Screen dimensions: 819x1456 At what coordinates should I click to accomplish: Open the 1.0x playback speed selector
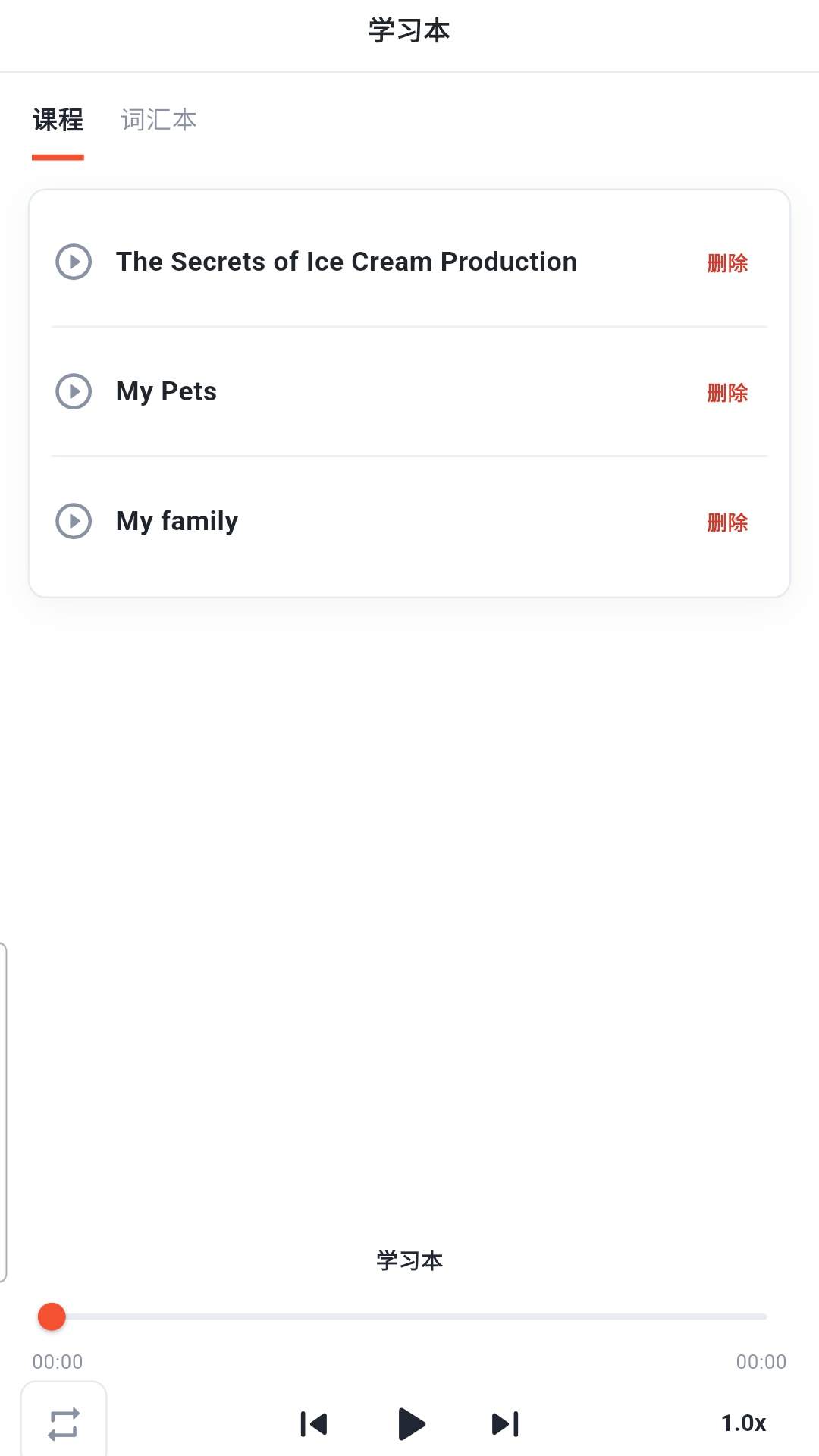pos(743,1423)
